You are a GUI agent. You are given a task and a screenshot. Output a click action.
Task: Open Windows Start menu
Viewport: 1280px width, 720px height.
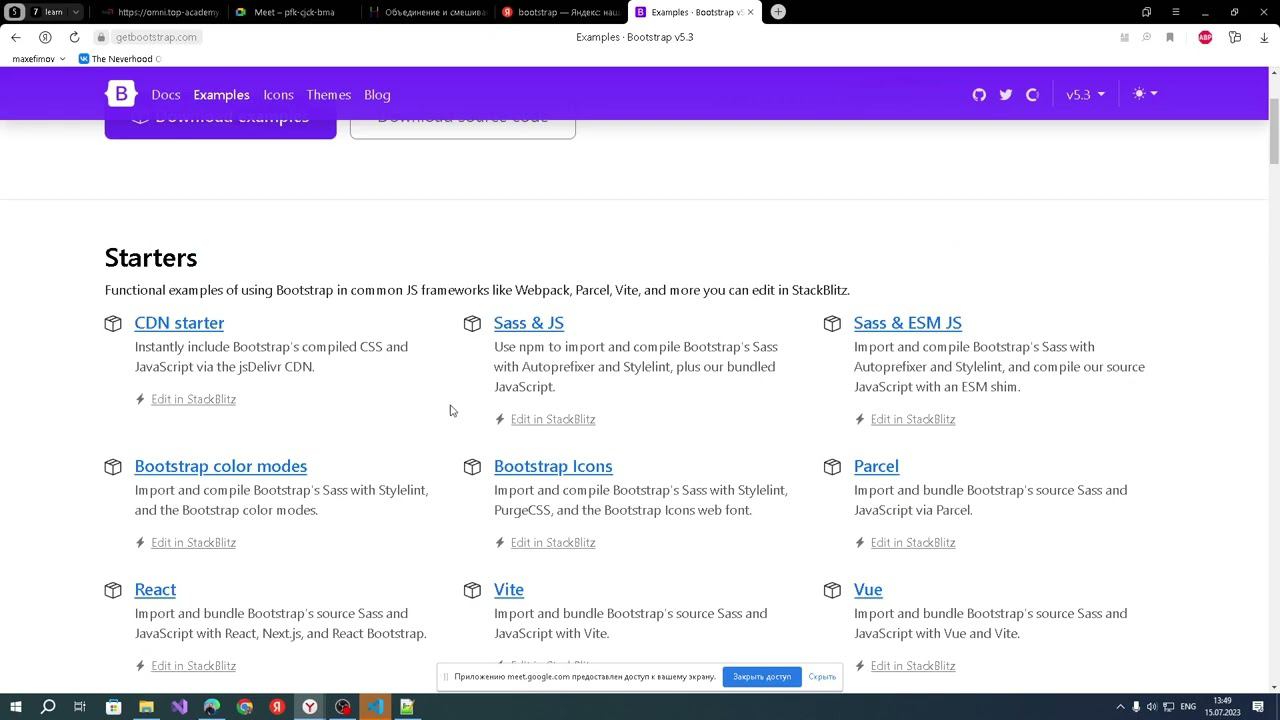tap(15, 707)
